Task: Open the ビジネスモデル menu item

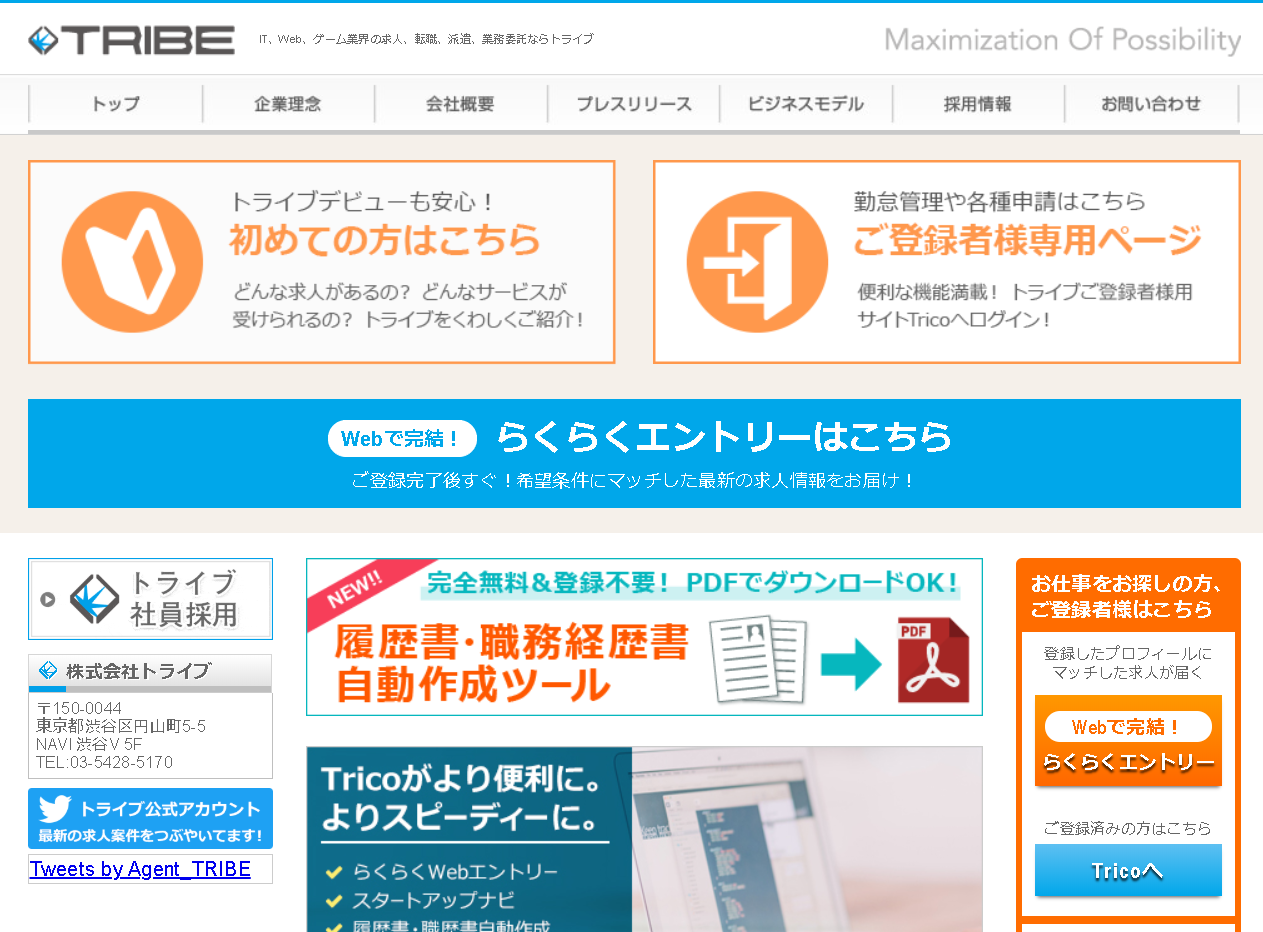Action: pyautogui.click(x=805, y=104)
